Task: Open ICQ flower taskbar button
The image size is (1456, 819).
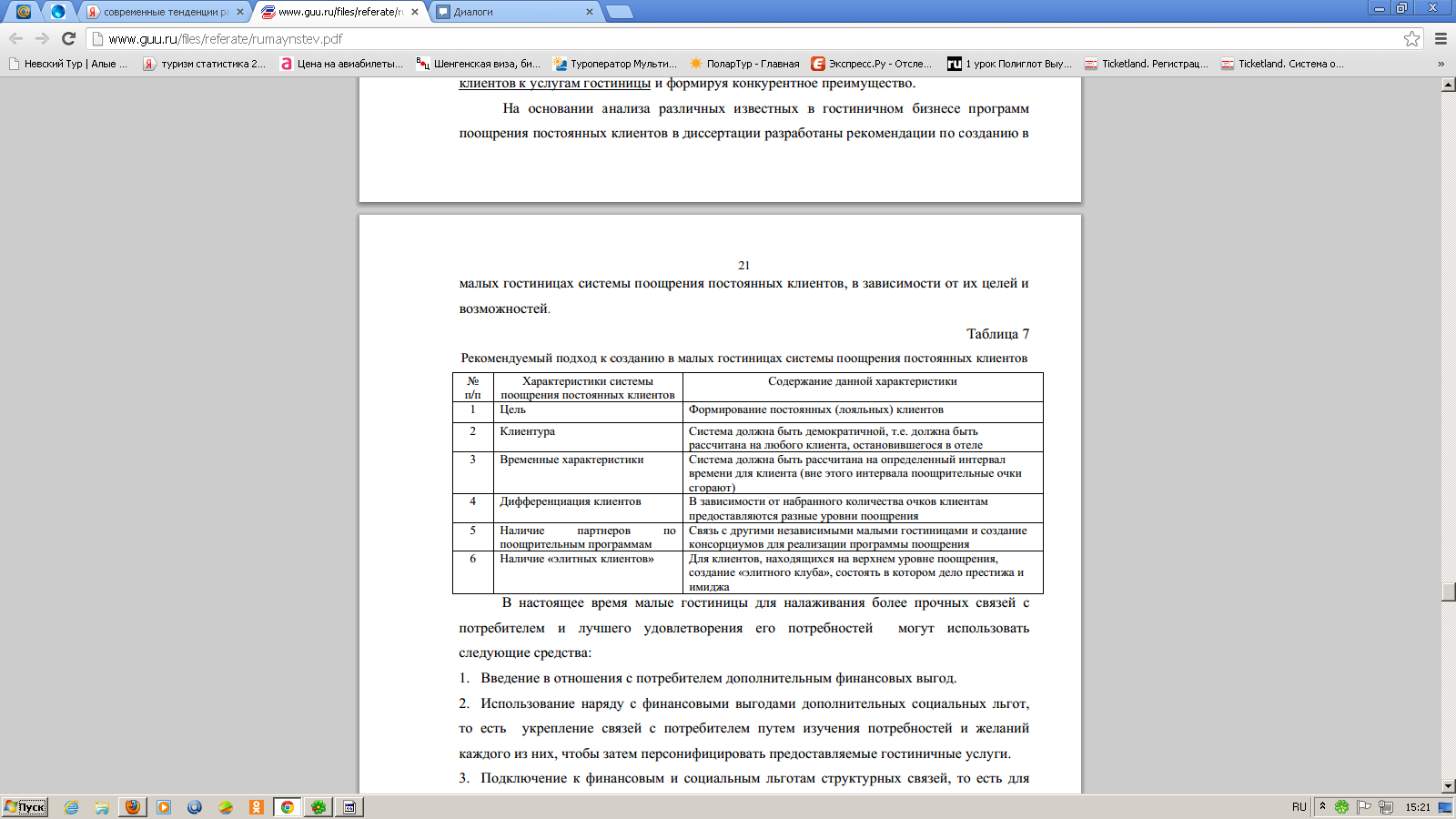Action: point(318,807)
